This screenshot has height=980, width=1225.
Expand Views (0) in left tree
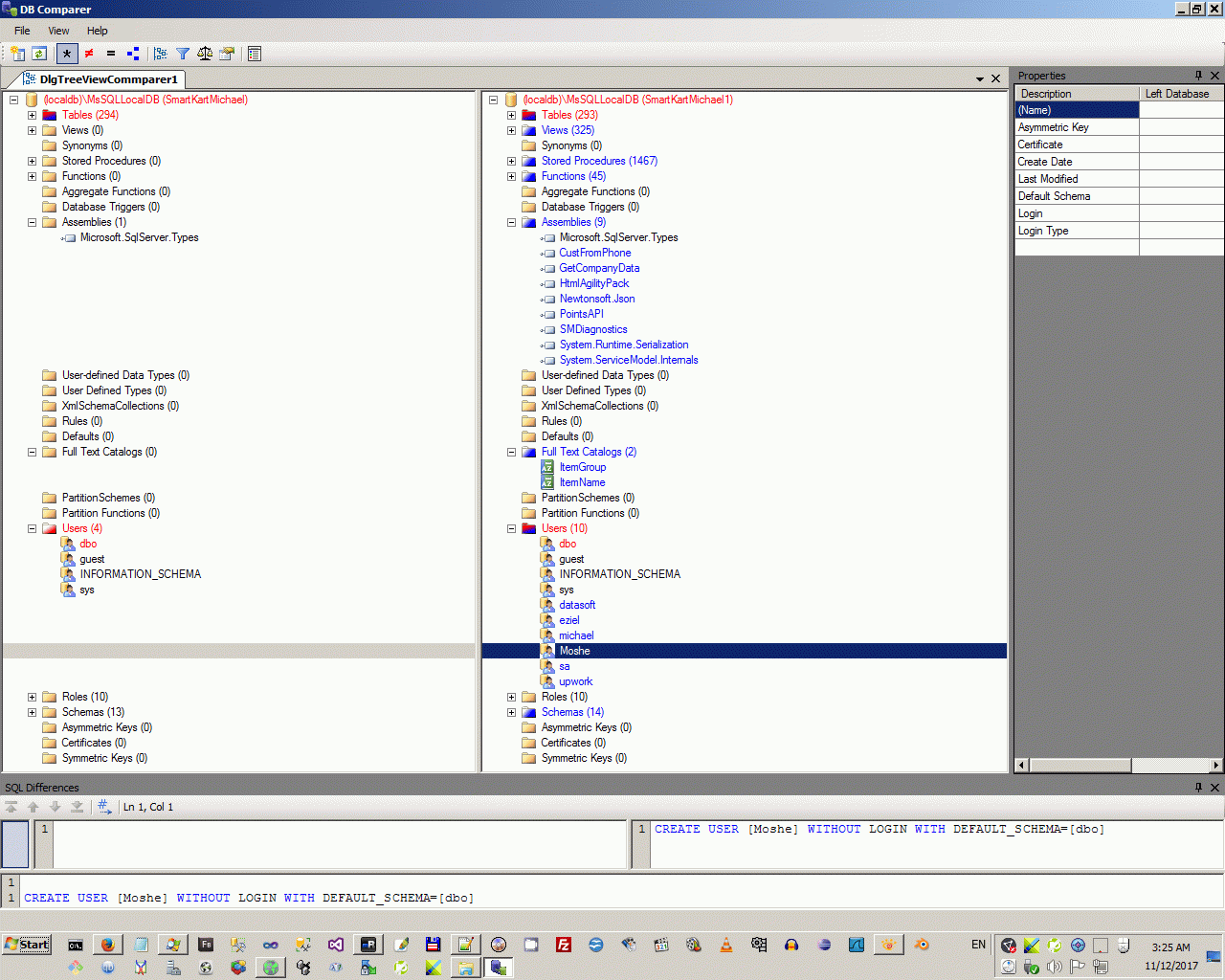tap(32, 130)
